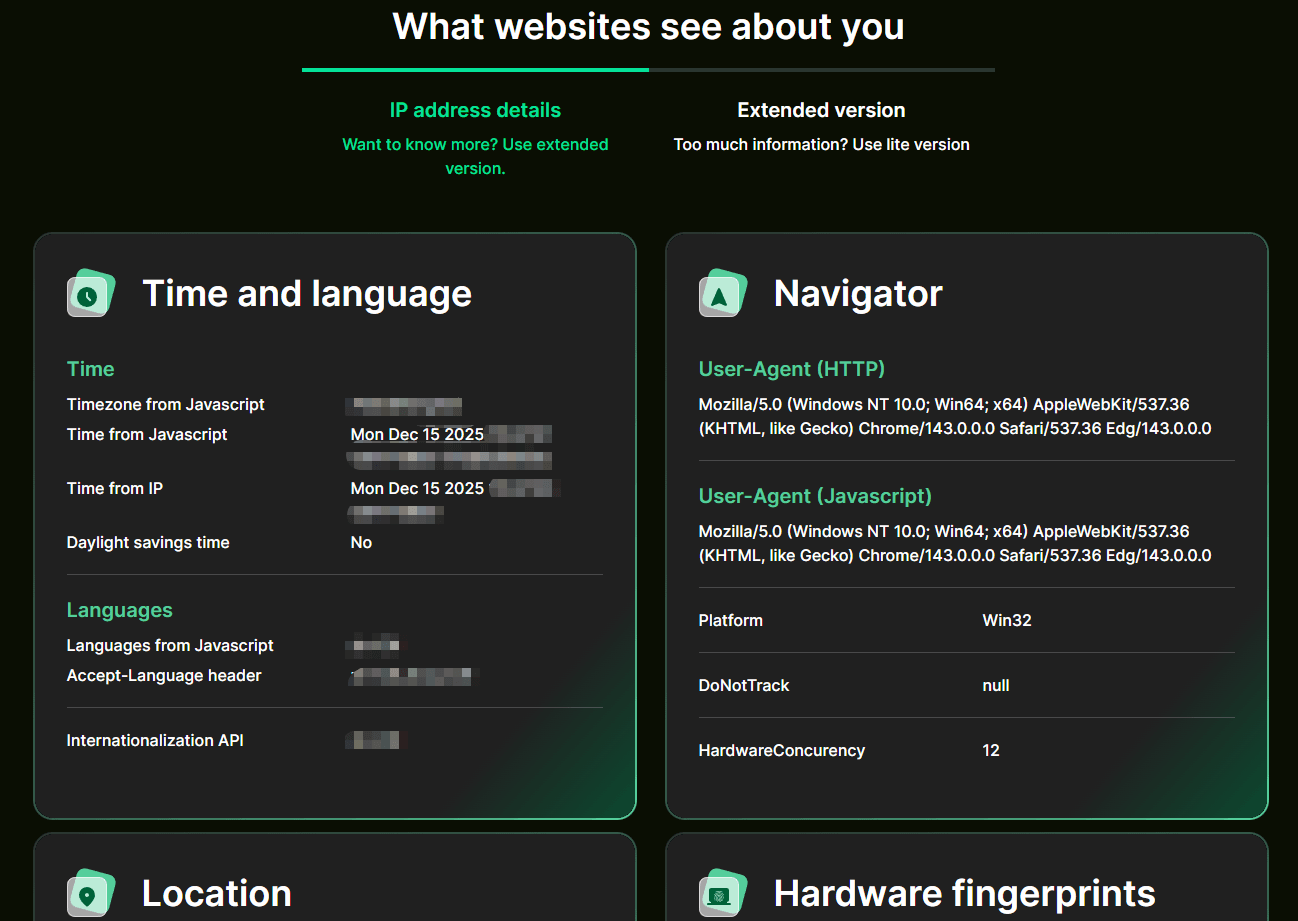Click the Win32 Platform value
The height and width of the screenshot is (921, 1298).
point(1006,620)
